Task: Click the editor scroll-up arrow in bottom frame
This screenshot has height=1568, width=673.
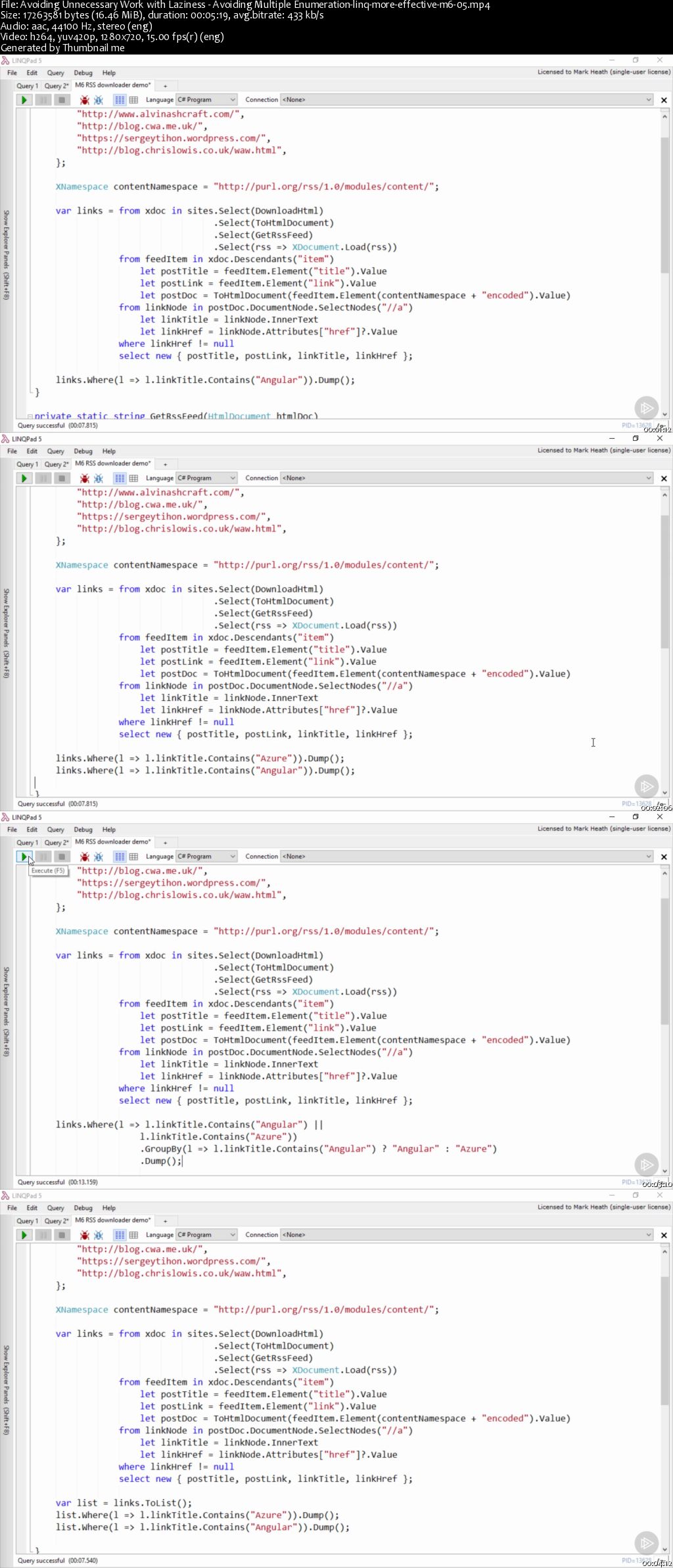Action: pos(664,1251)
